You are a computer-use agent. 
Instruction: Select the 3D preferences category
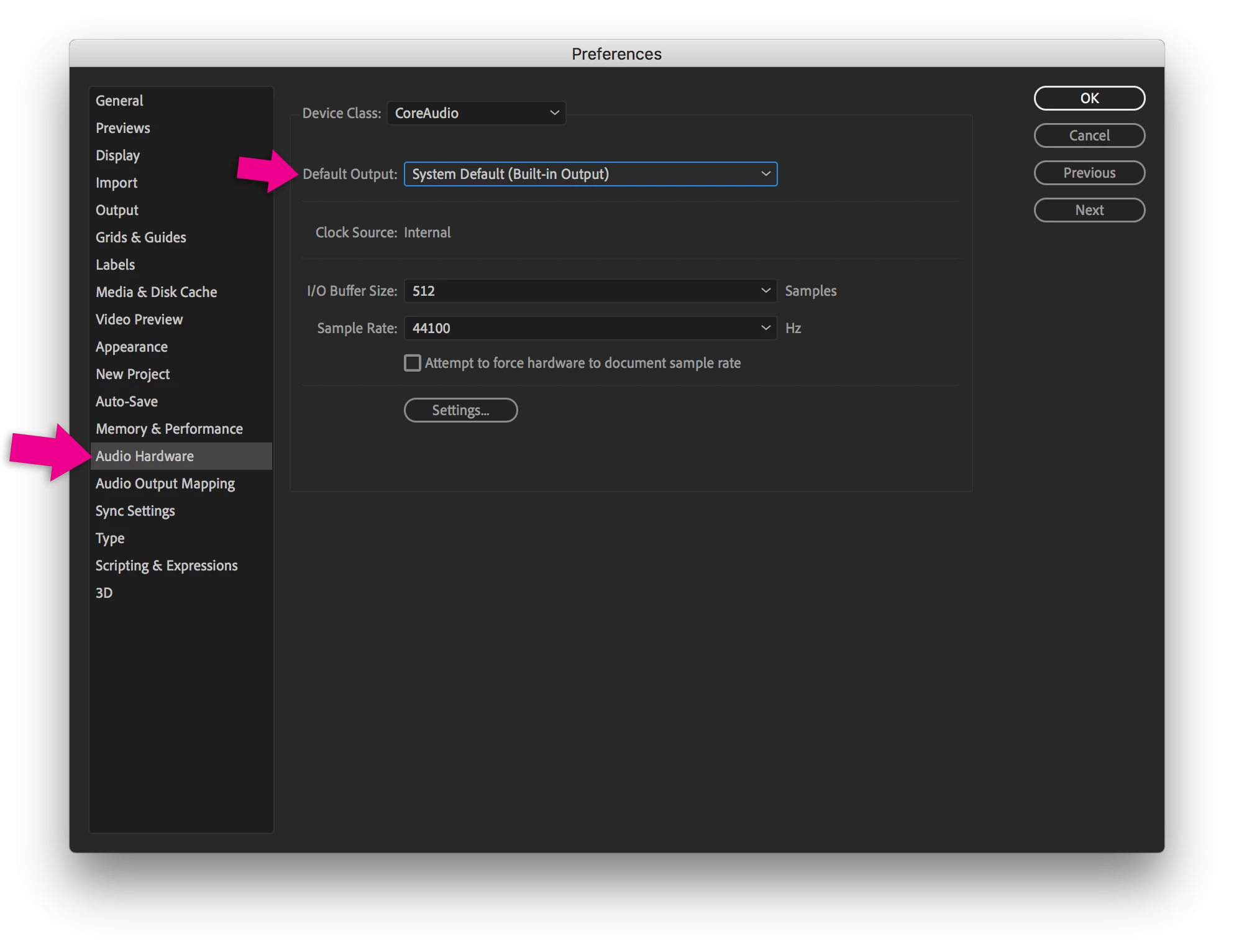(x=104, y=593)
